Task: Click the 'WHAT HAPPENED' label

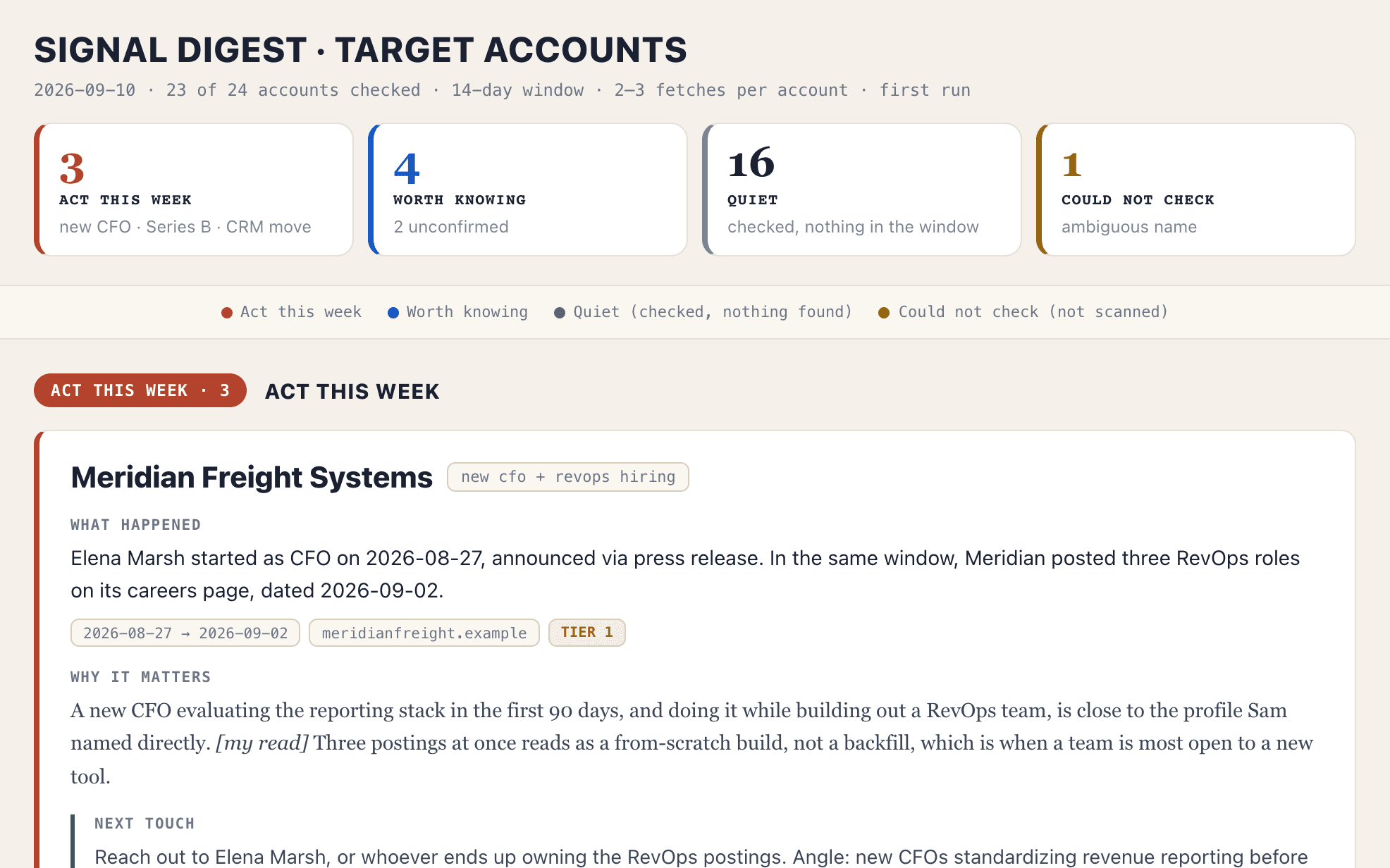Action: point(136,525)
